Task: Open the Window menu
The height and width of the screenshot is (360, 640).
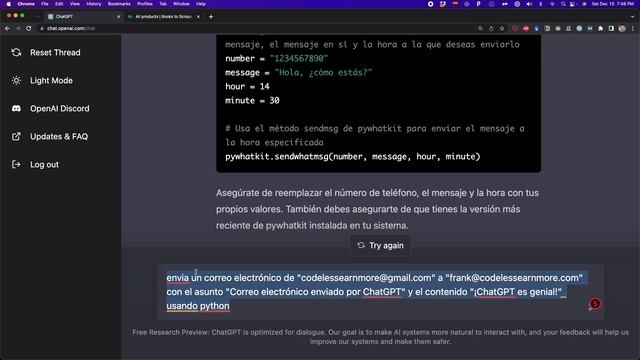Action: click(x=181, y=4)
